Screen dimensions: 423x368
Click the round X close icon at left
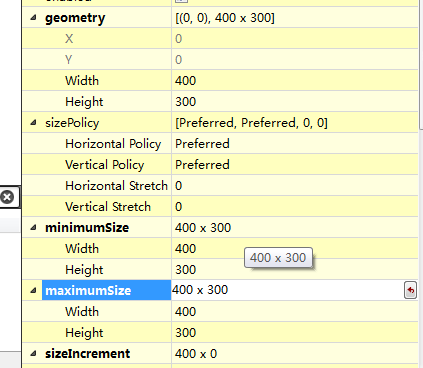7,197
